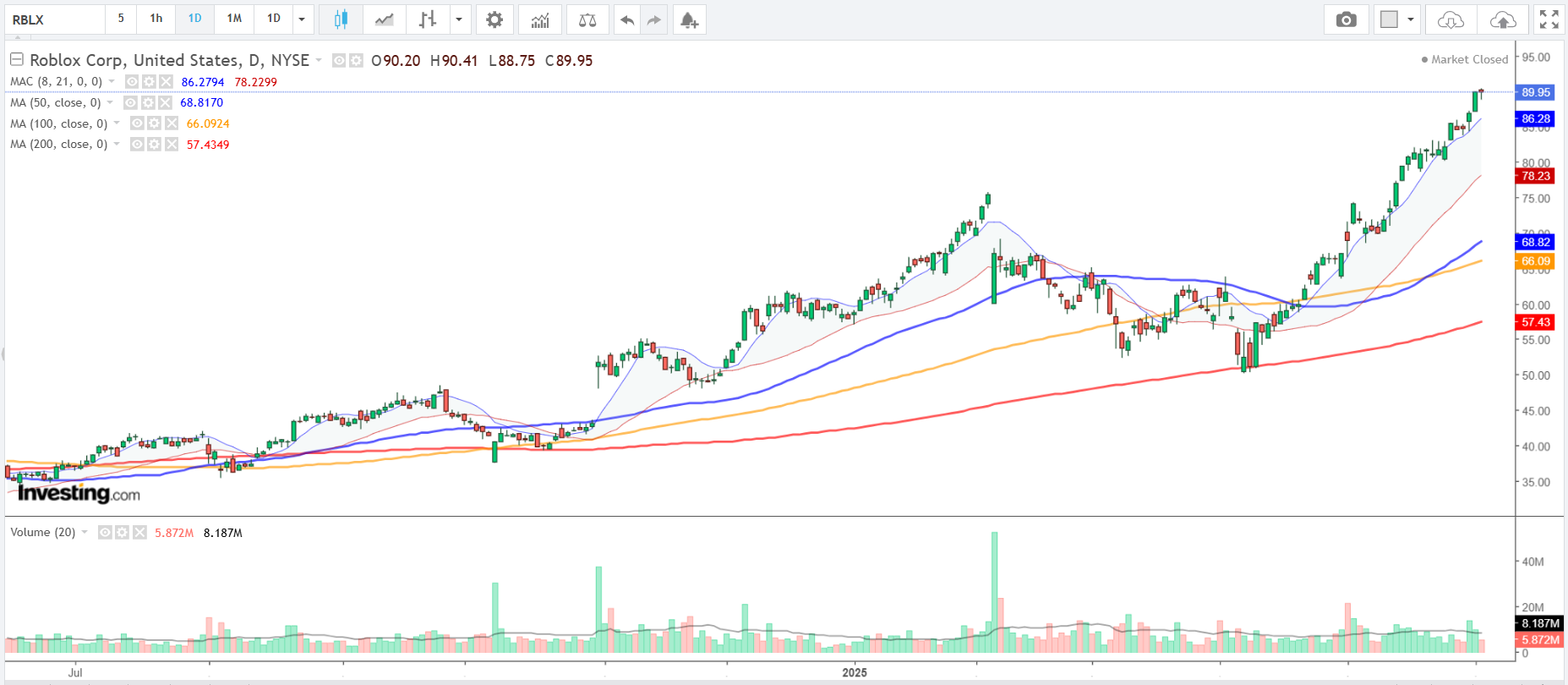Screen dimensions: 1568x685
Task: Click the Jul time axis label
Action: pyautogui.click(x=75, y=672)
